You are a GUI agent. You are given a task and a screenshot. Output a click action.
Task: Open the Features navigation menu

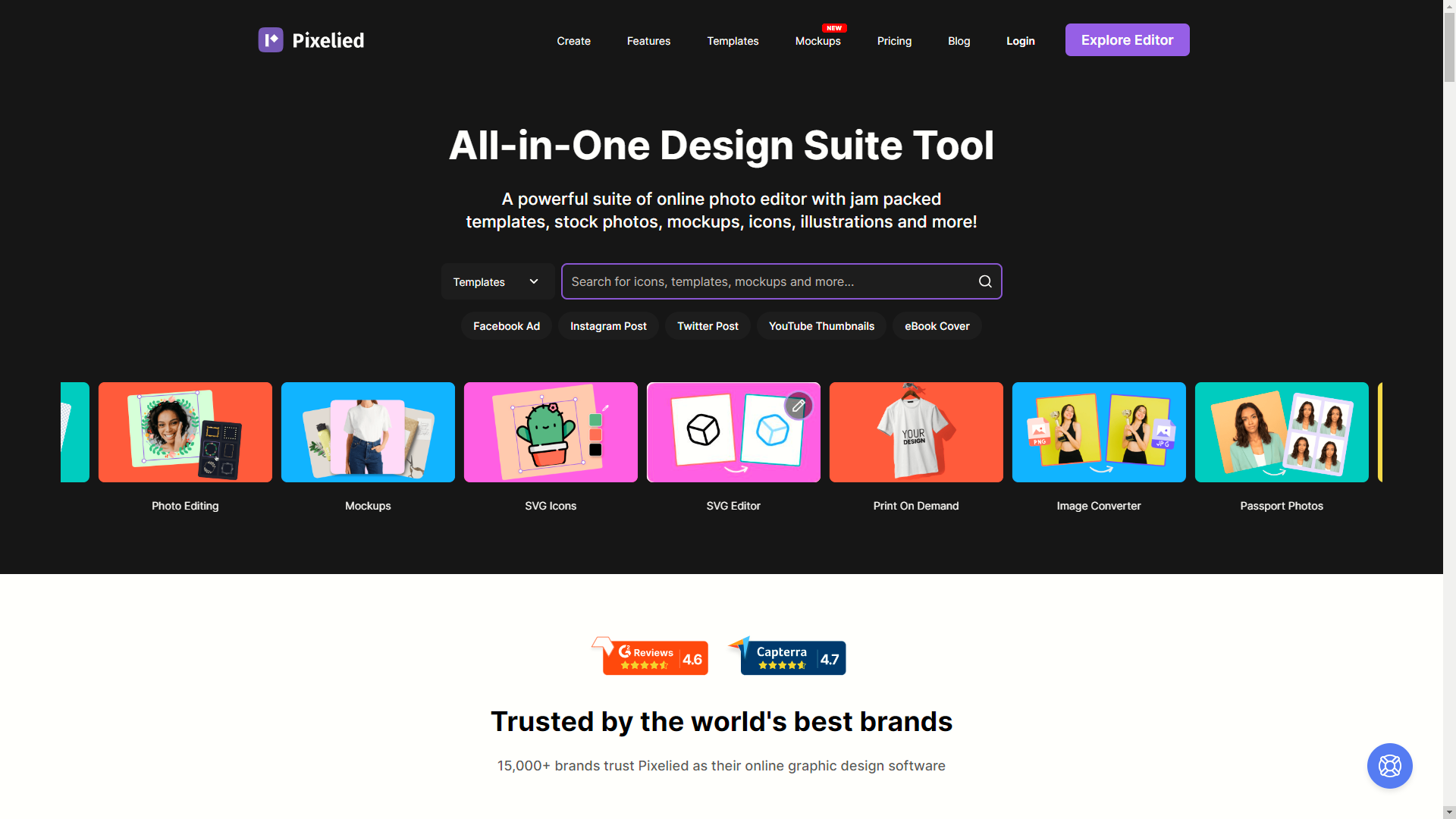(648, 40)
